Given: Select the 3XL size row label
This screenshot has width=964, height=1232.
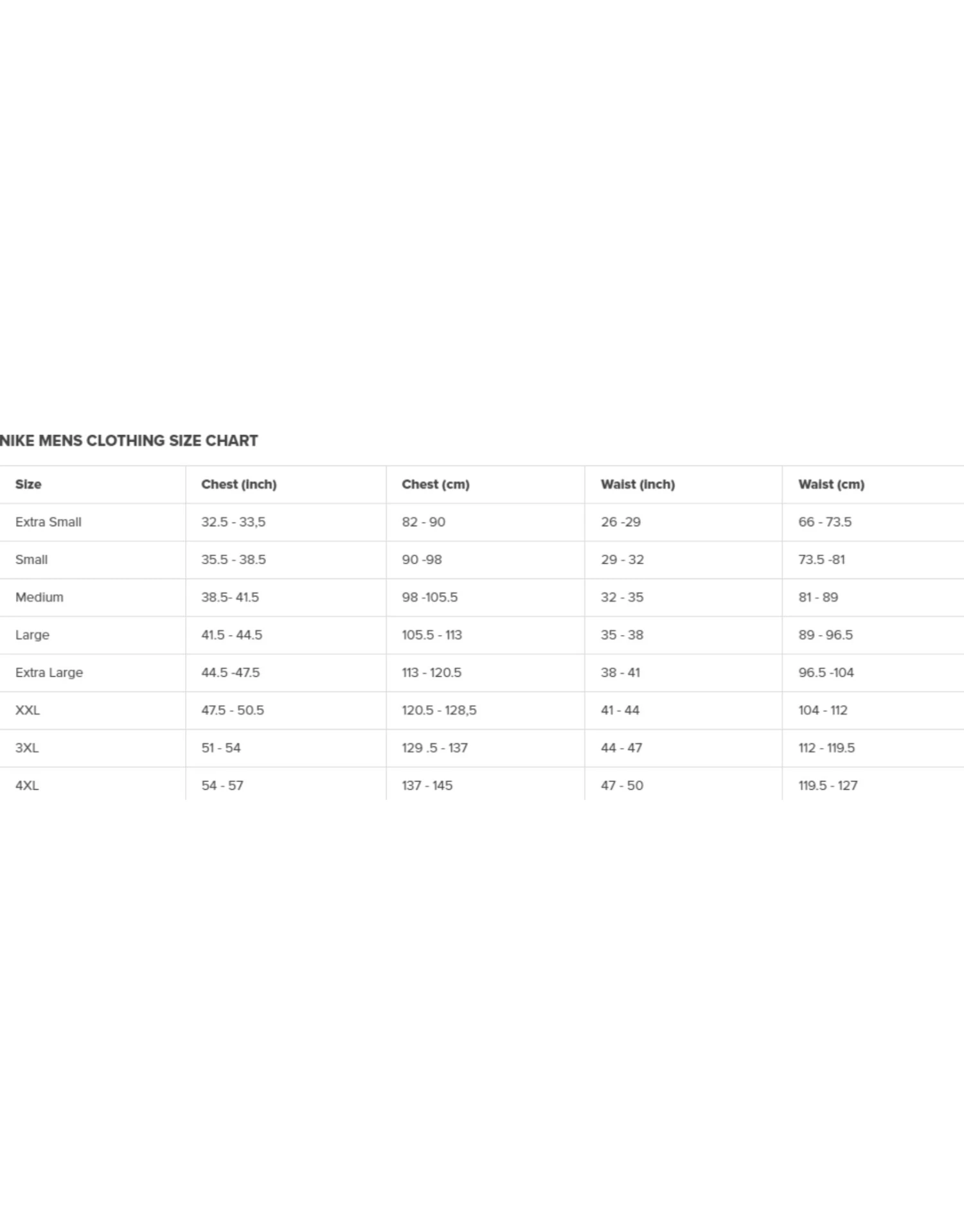Looking at the screenshot, I should tap(27, 748).
